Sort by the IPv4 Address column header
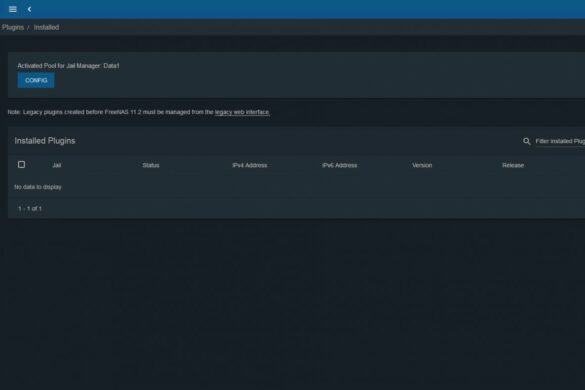 250,165
